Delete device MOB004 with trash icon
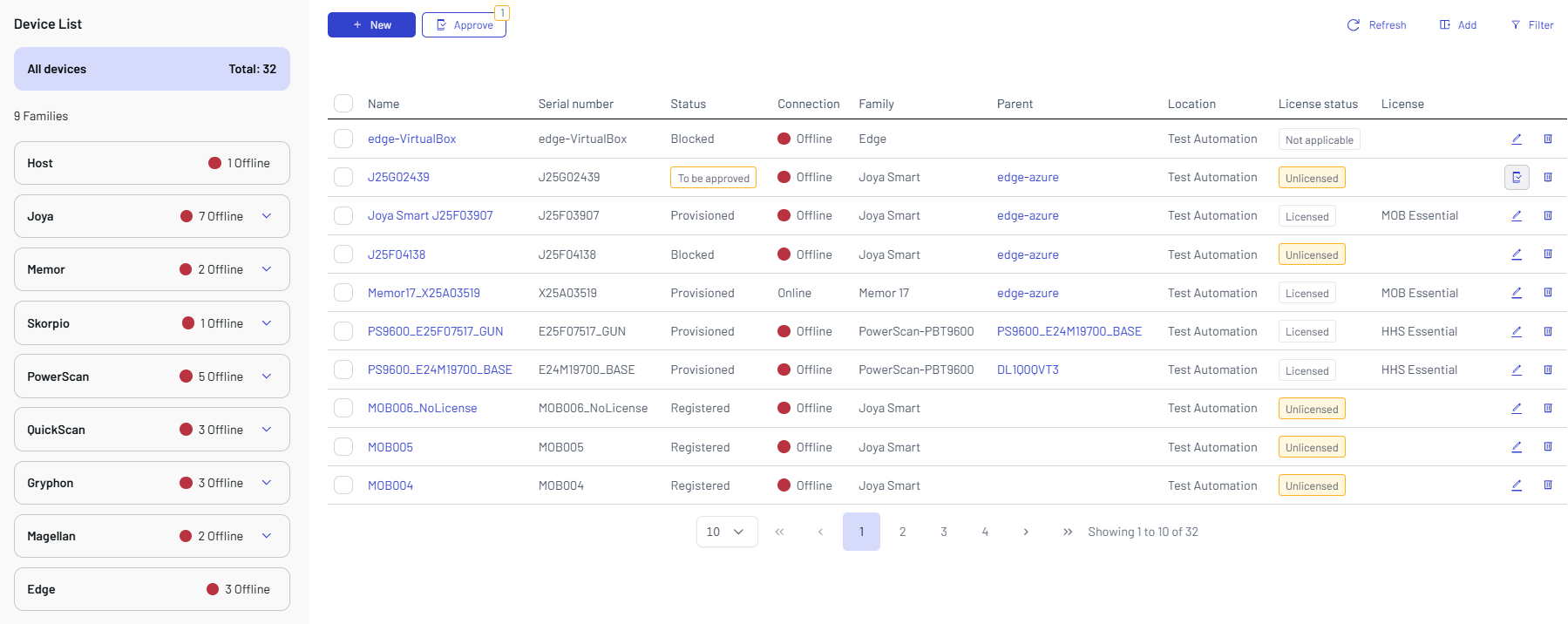Image resolution: width=1568 pixels, height=624 pixels. tap(1548, 485)
